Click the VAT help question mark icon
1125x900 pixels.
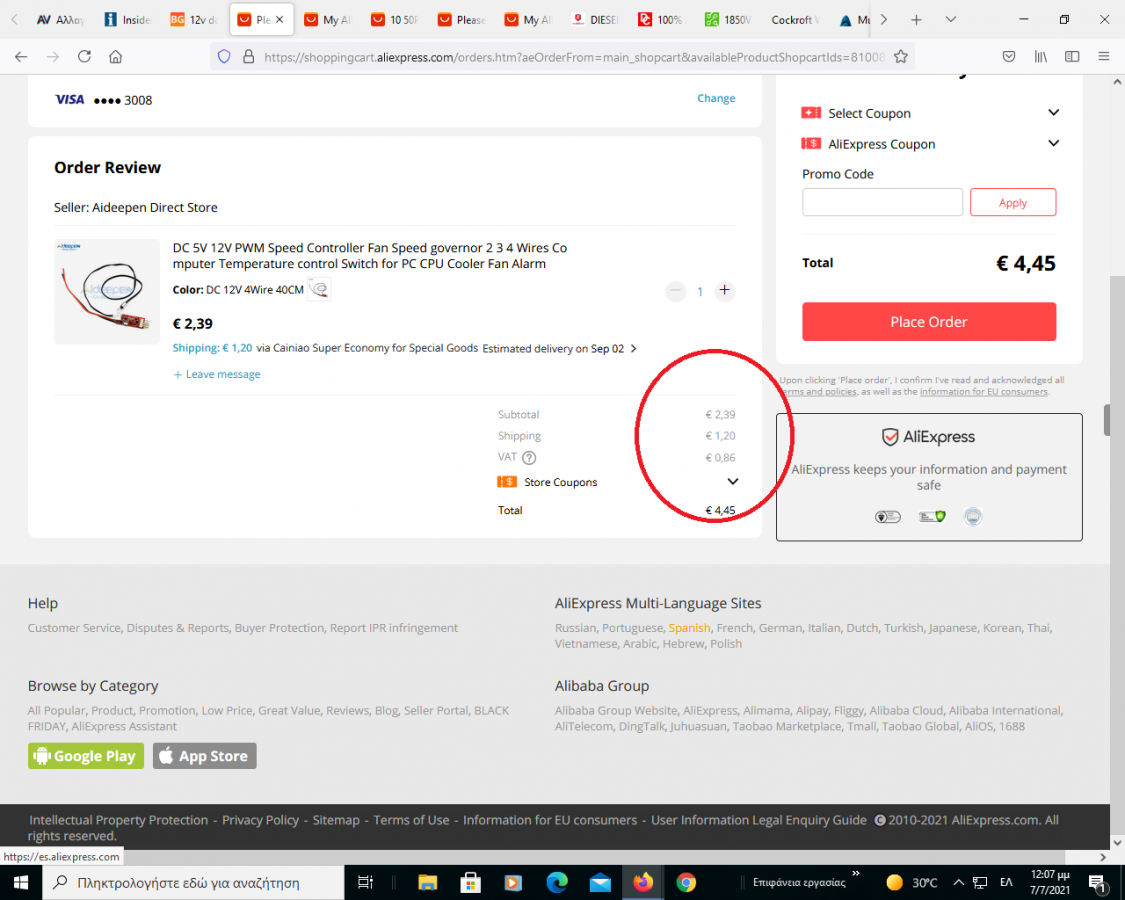click(529, 458)
